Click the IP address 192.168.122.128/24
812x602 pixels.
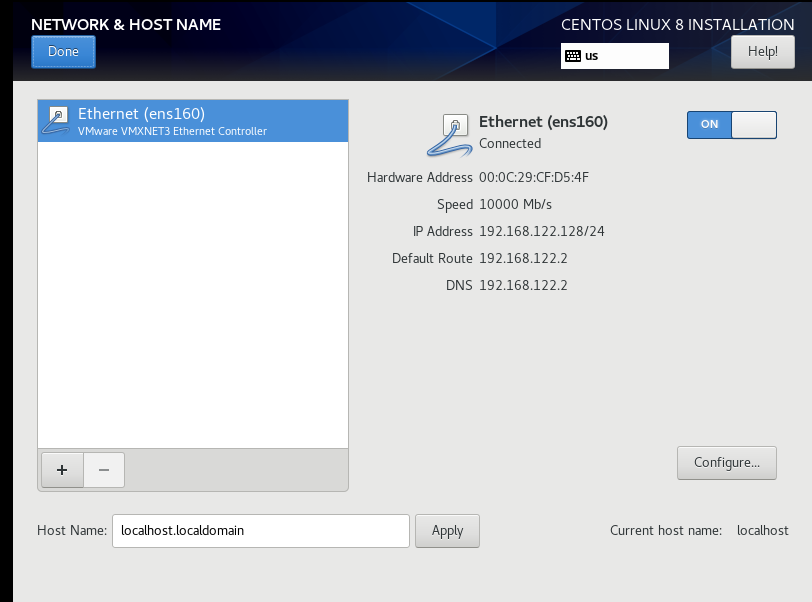click(x=542, y=231)
